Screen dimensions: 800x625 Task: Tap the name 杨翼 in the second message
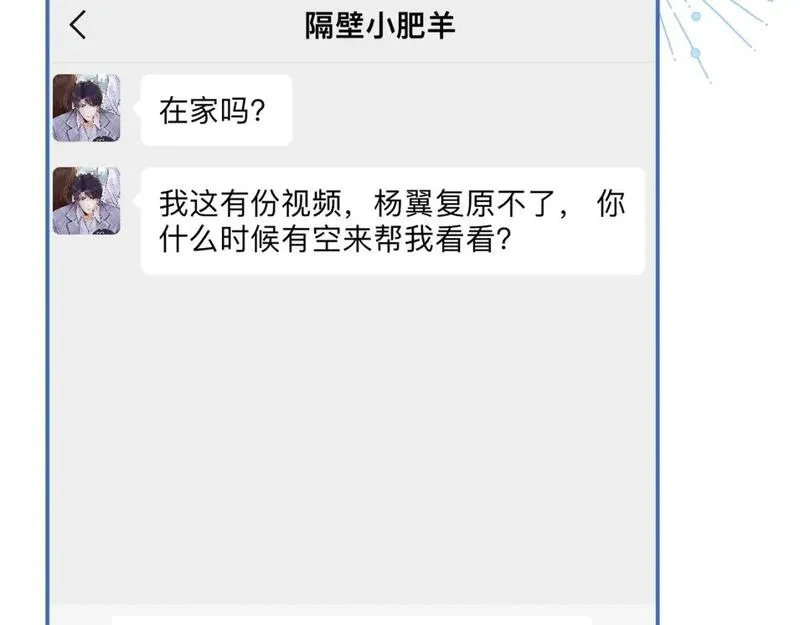tap(404, 204)
